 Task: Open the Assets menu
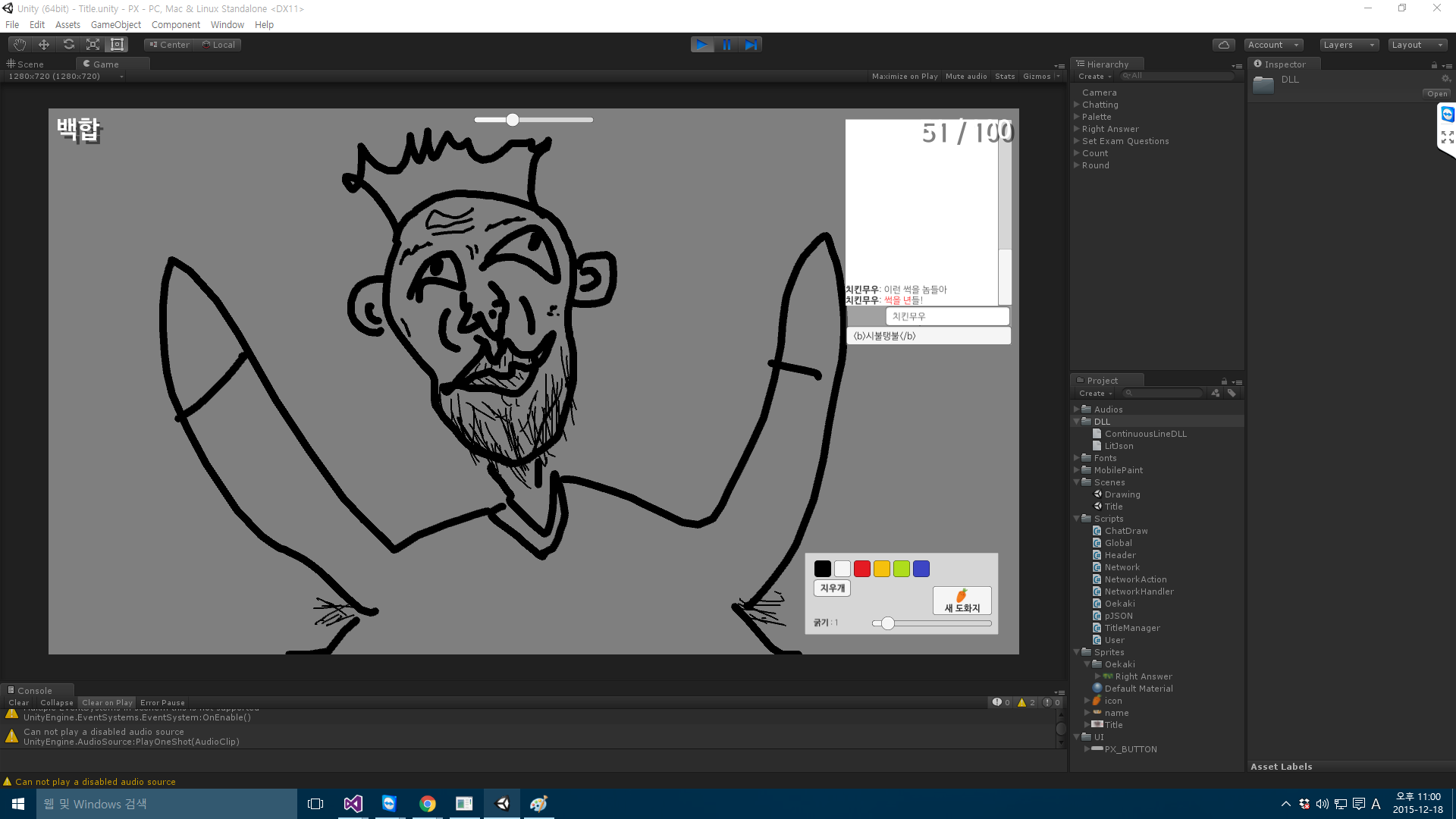tap(67, 25)
